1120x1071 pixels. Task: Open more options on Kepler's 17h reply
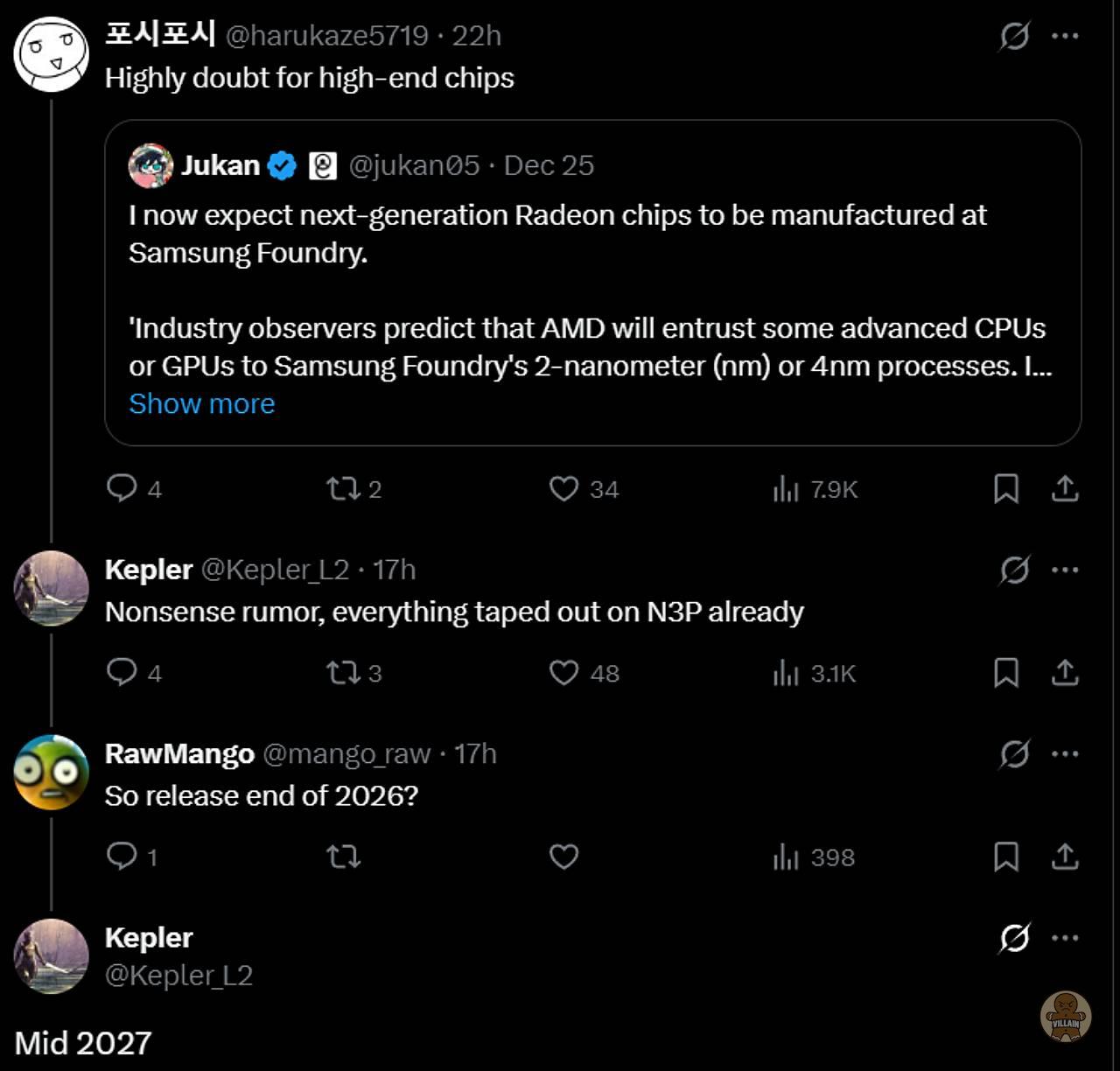(x=1065, y=570)
